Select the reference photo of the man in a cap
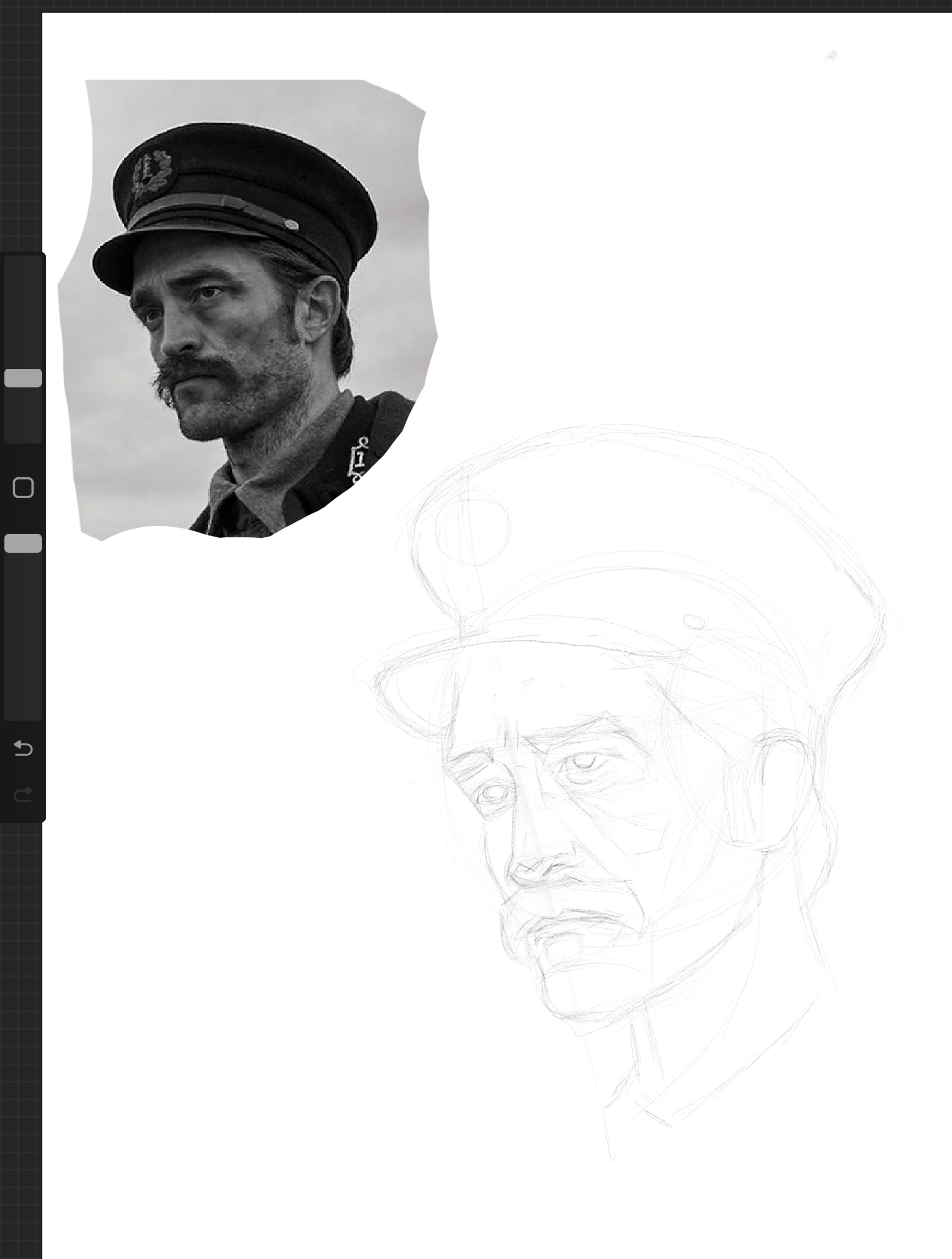This screenshot has height=1259, width=952. tap(248, 309)
